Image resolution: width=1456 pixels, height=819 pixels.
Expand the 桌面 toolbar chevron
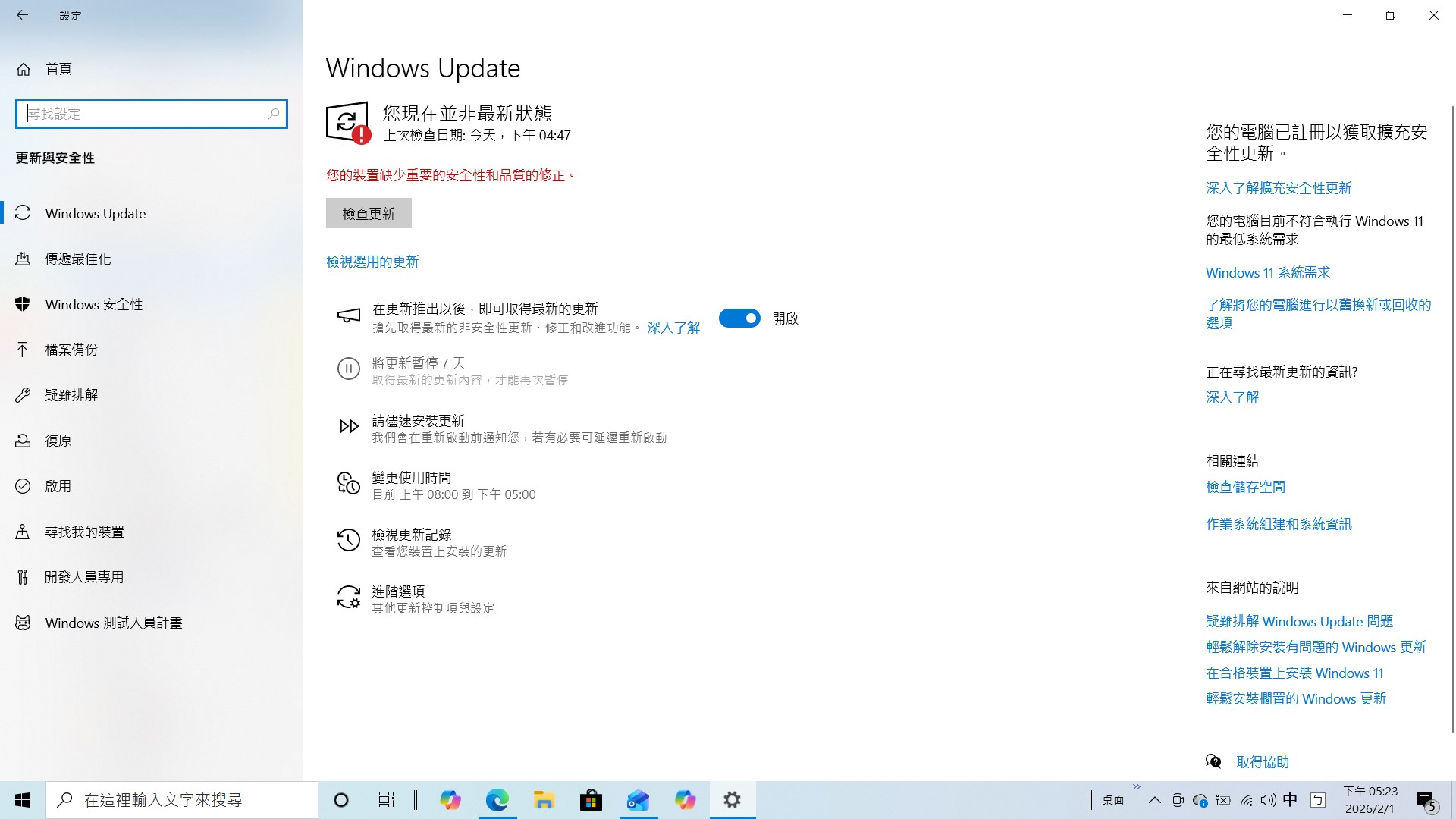tap(1136, 787)
